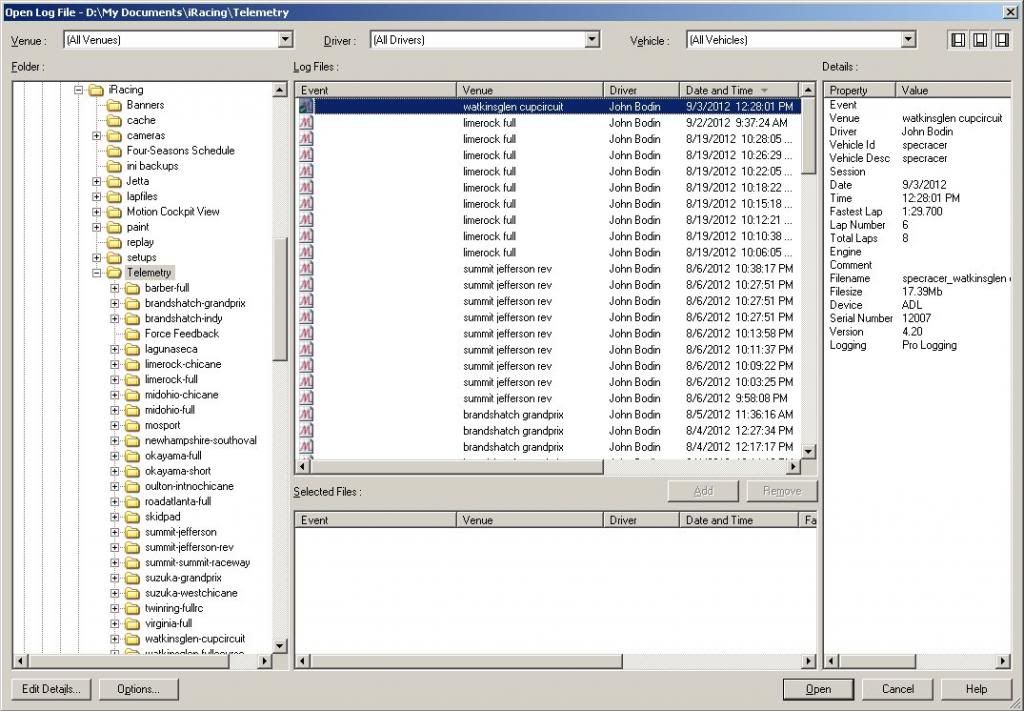Expand the Jetta folder
Image resolution: width=1024 pixels, height=711 pixels.
click(x=97, y=181)
